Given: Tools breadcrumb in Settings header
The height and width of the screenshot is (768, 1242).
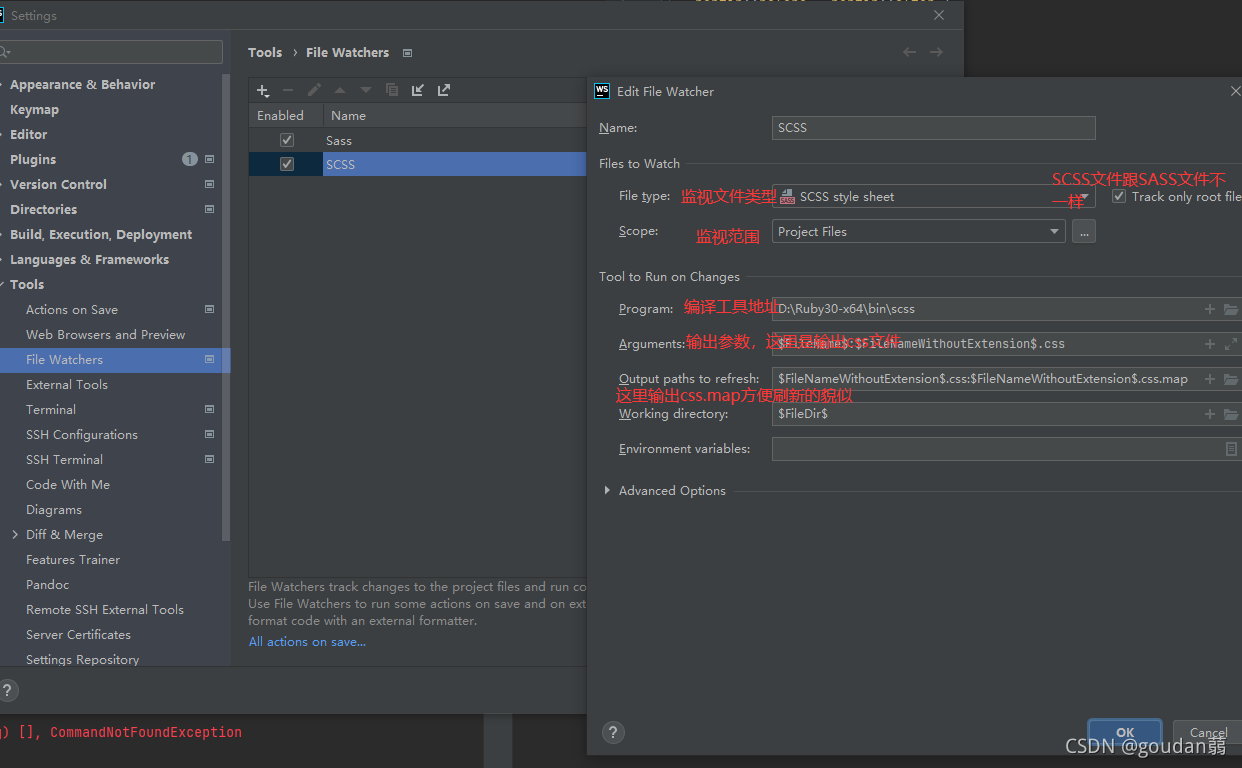Looking at the screenshot, I should 265,52.
